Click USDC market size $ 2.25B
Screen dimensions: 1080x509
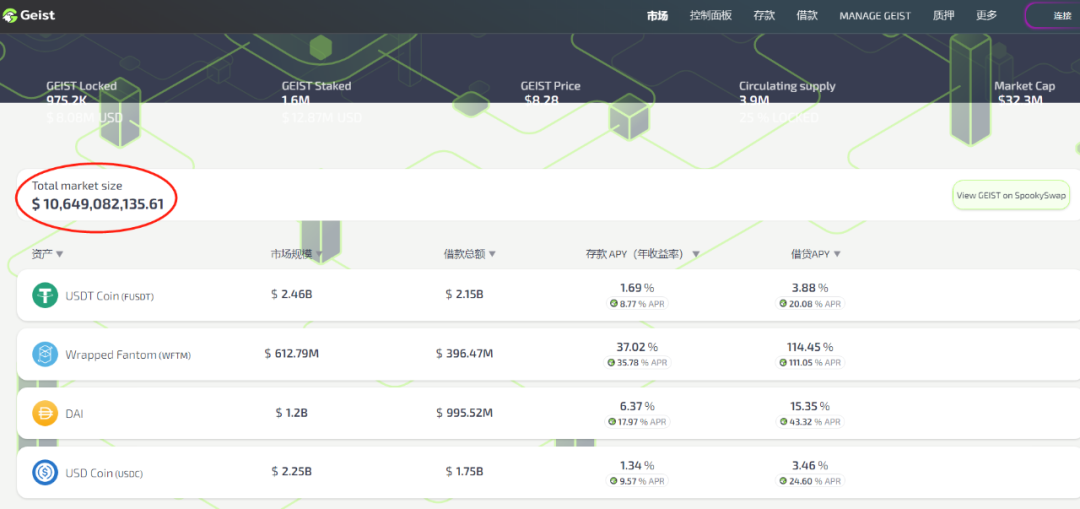291,472
